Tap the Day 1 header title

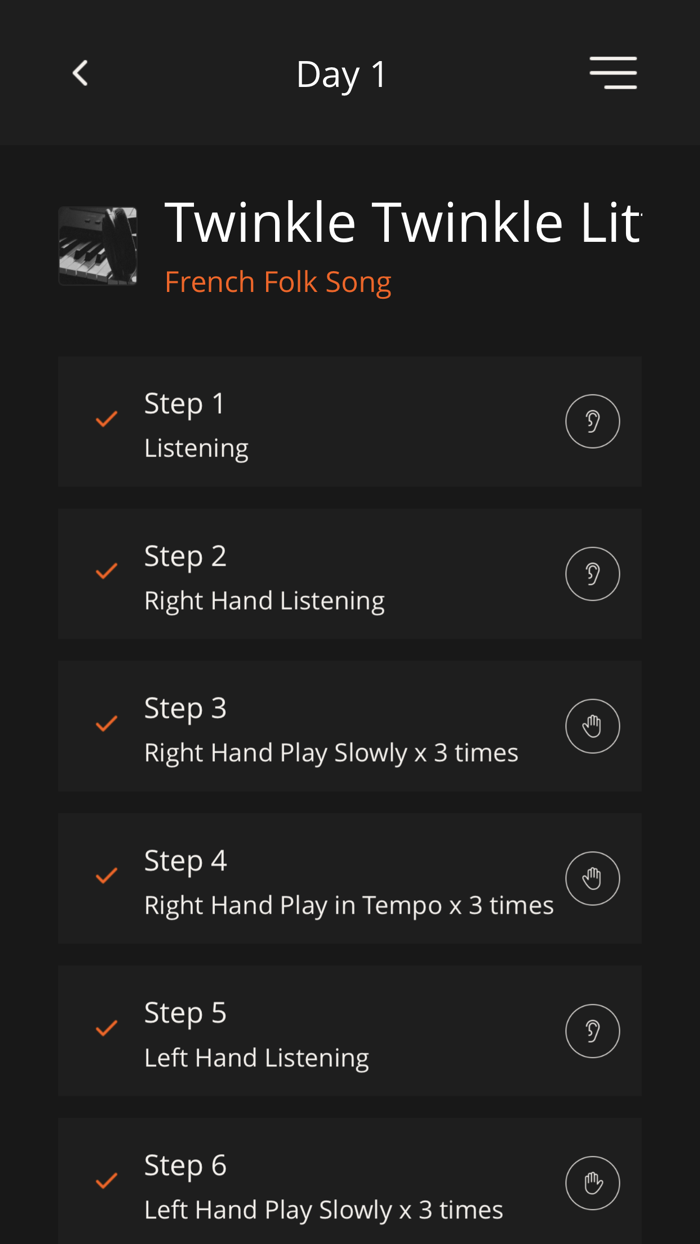click(341, 71)
